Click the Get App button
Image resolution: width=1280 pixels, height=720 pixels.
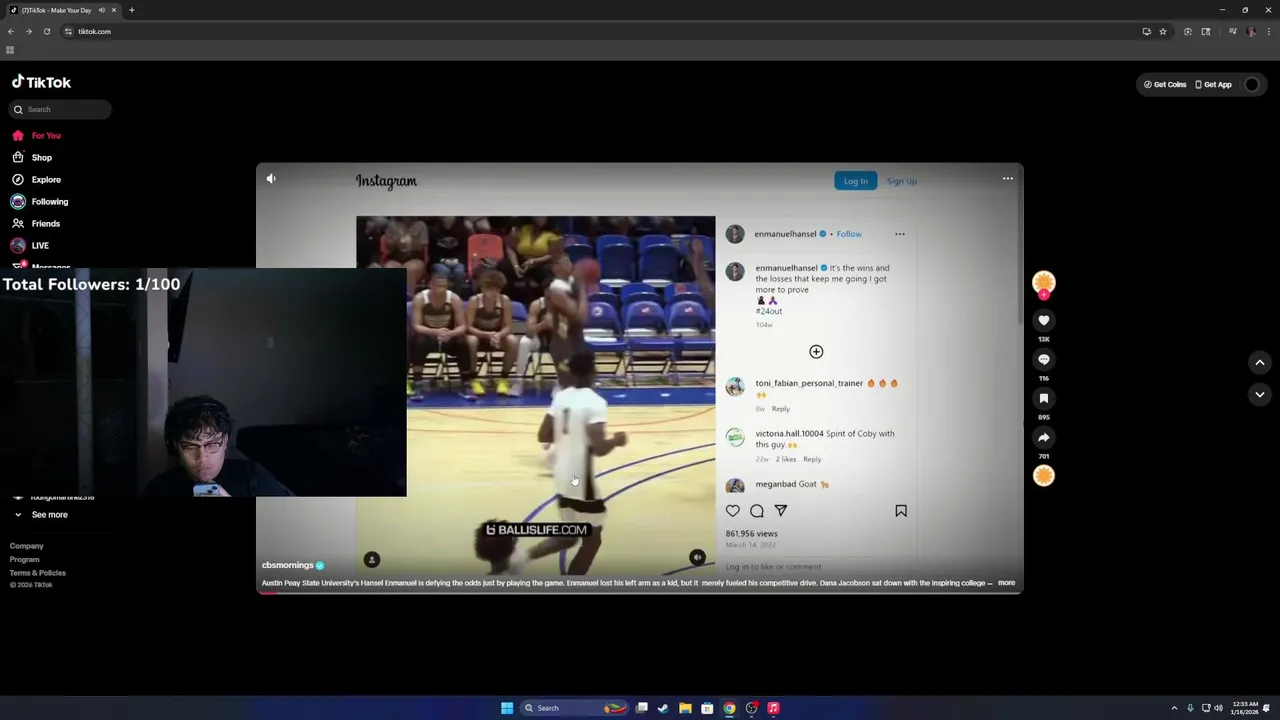tap(1213, 84)
